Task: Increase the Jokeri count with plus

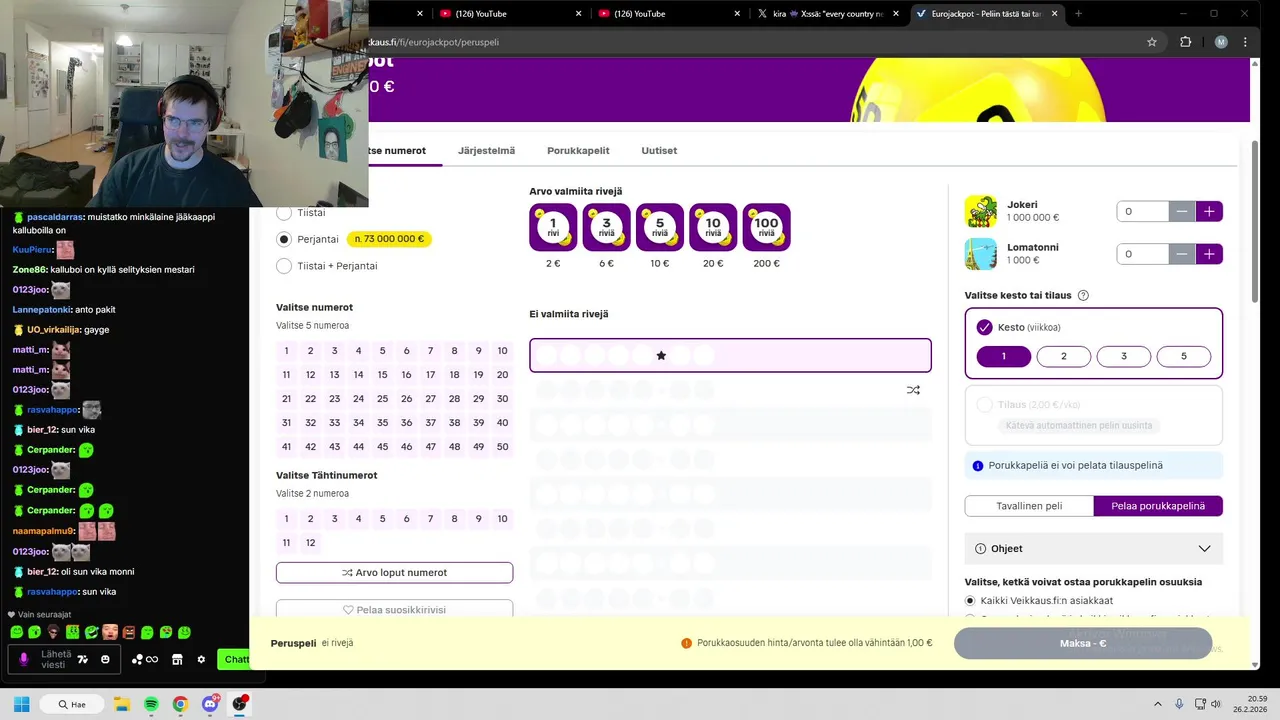Action: pyautogui.click(x=1209, y=211)
